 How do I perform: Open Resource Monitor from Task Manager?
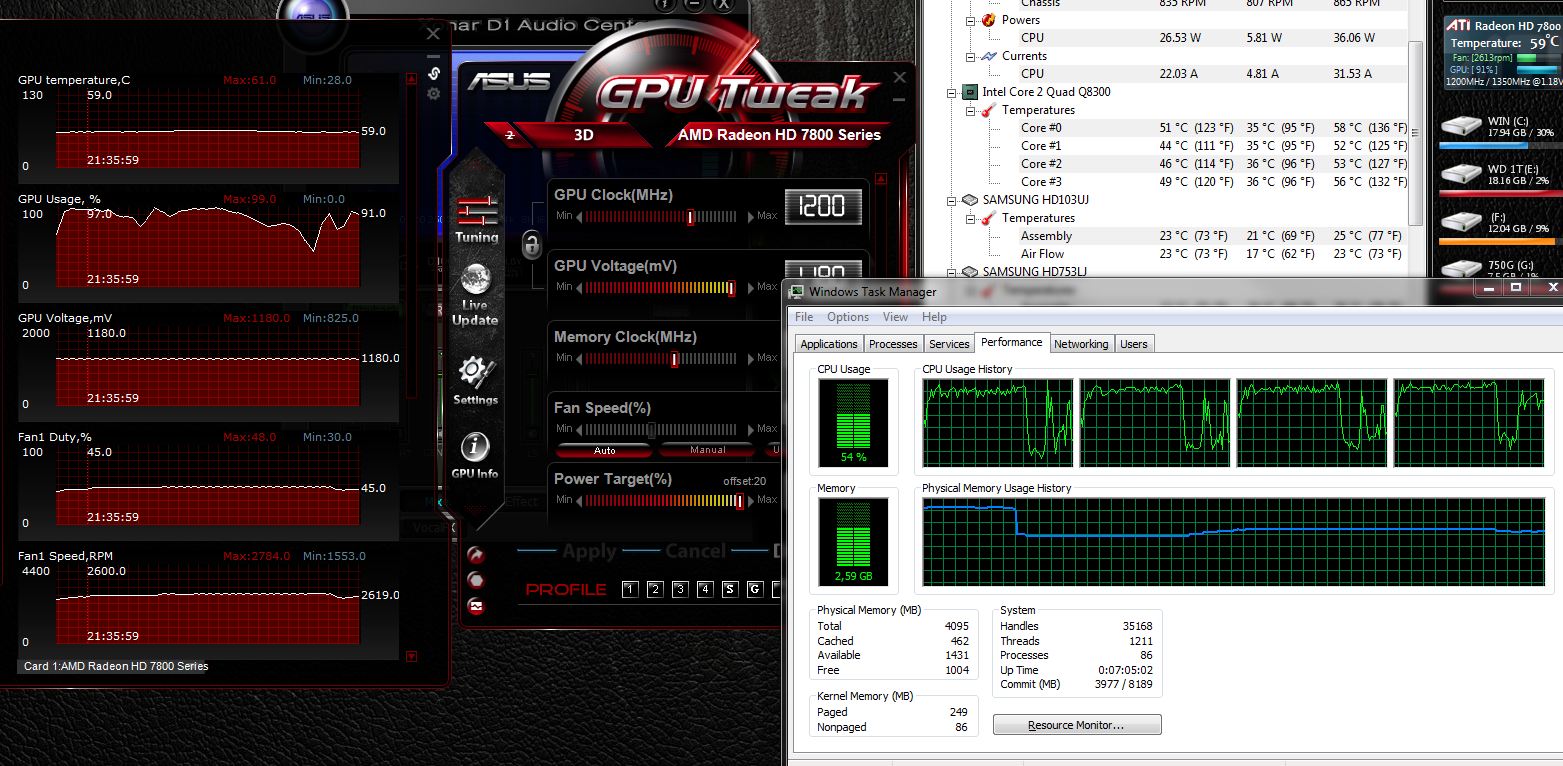pyautogui.click(x=1077, y=725)
